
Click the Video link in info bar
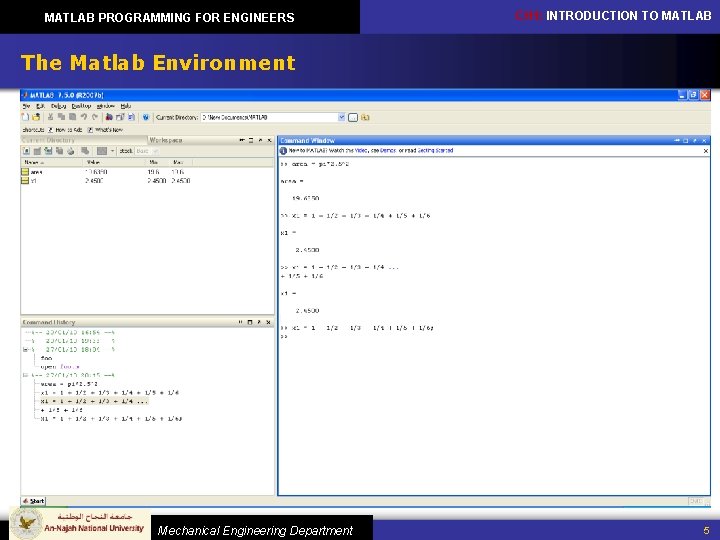coord(361,151)
